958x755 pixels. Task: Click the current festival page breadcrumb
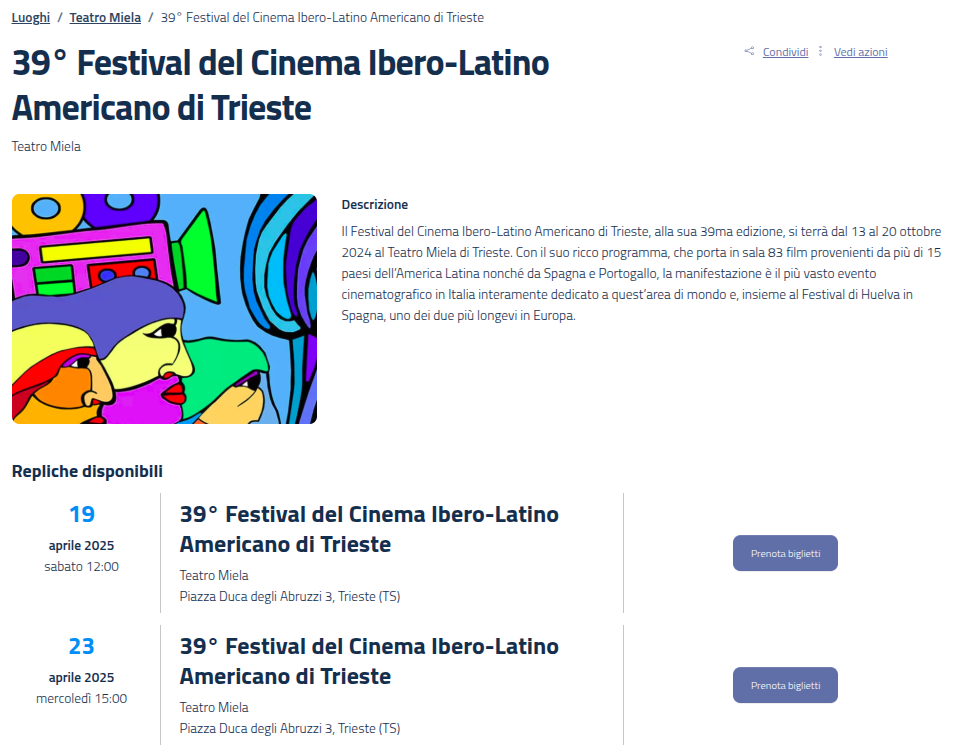[x=322, y=18]
